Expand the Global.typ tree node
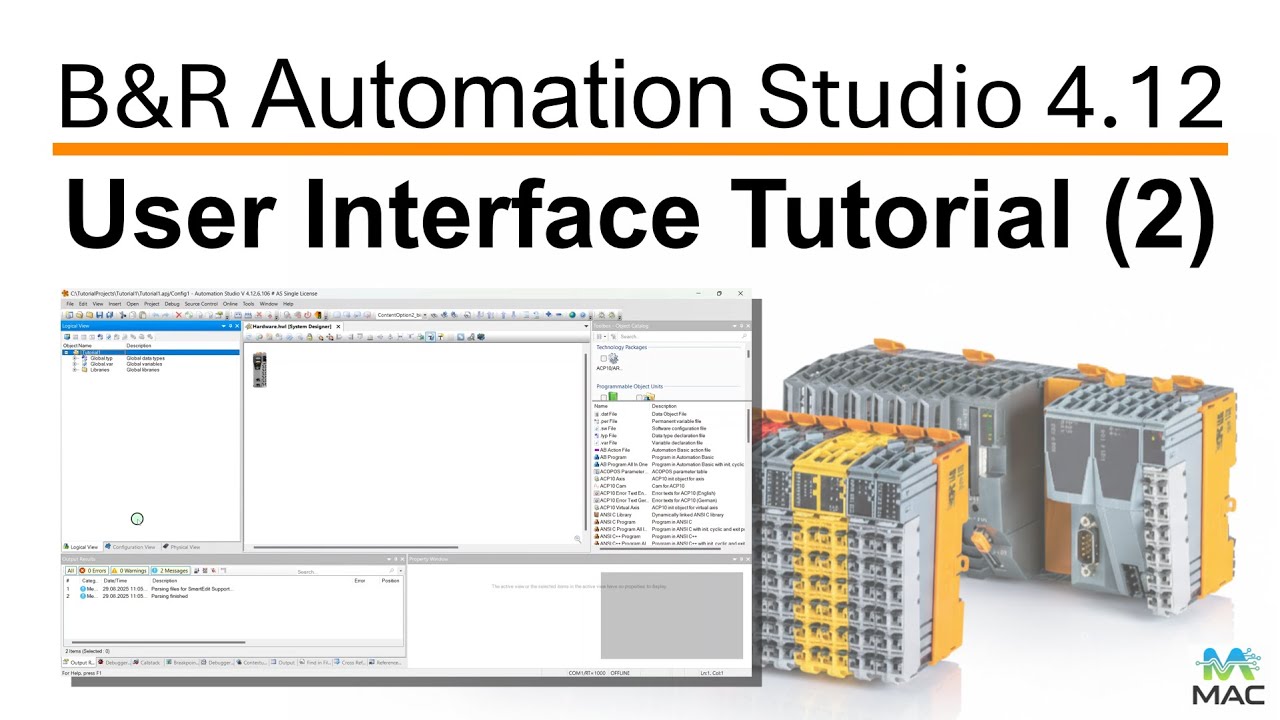The width and height of the screenshot is (1280, 720). (75, 358)
